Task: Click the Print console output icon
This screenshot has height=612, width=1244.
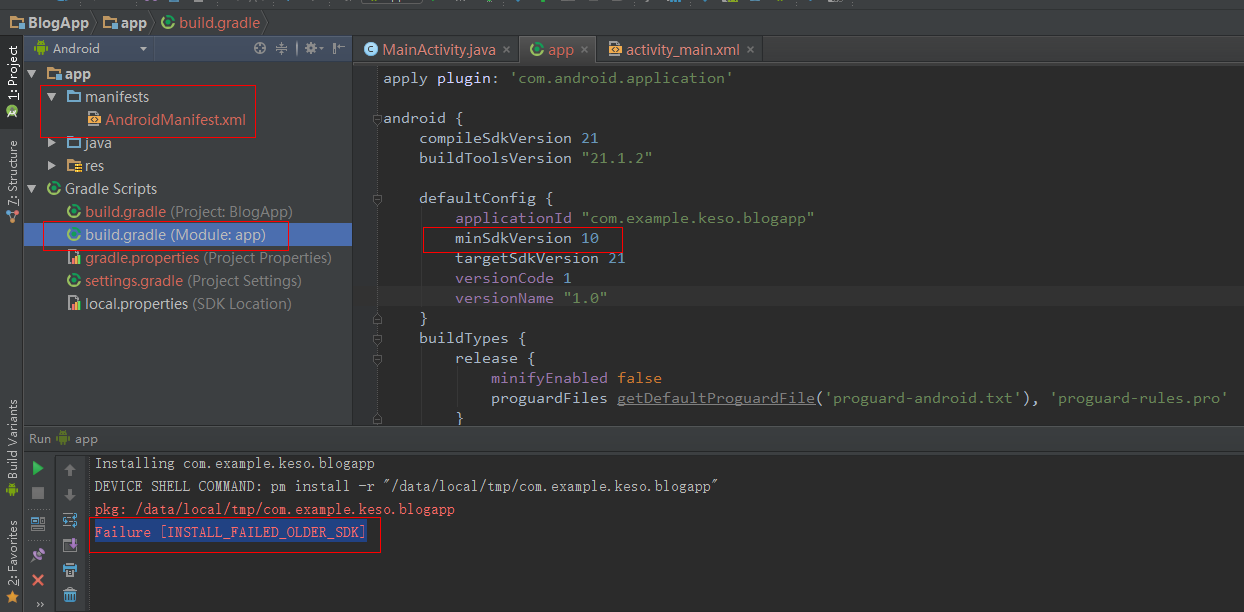Action: coord(70,570)
